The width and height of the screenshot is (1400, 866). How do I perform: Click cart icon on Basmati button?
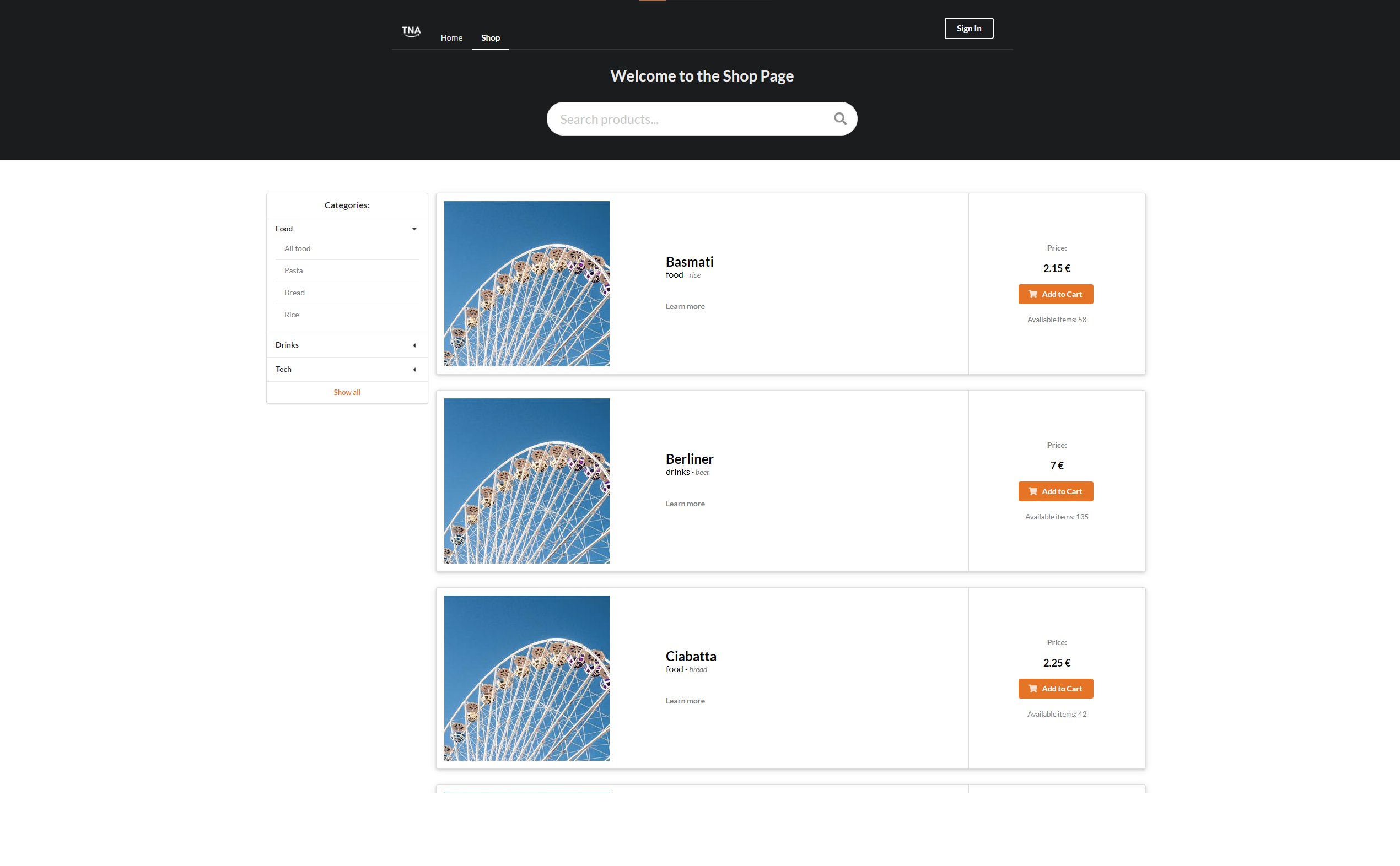pos(1032,294)
